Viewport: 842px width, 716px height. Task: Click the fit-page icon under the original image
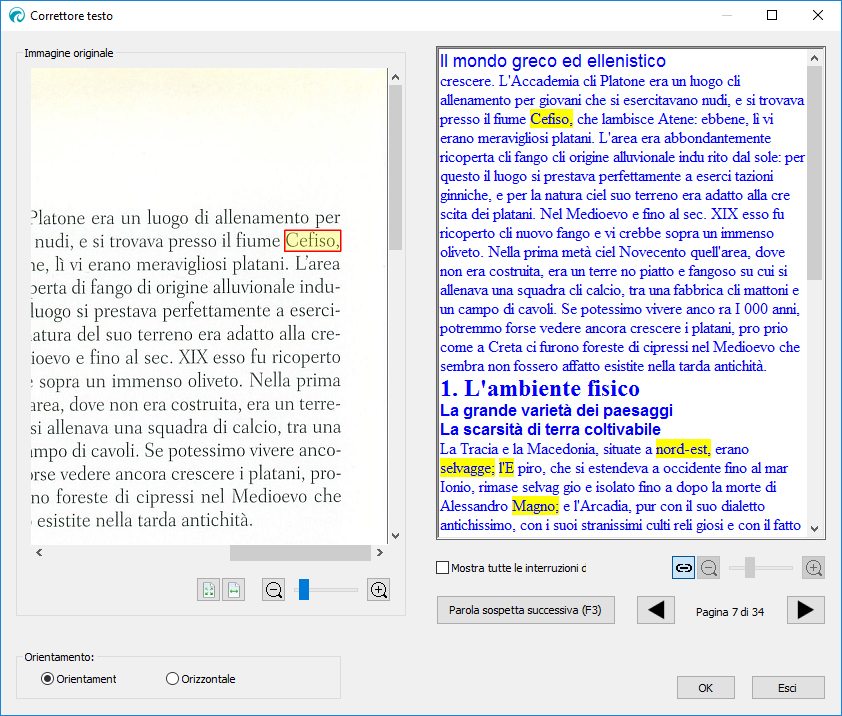[x=208, y=590]
